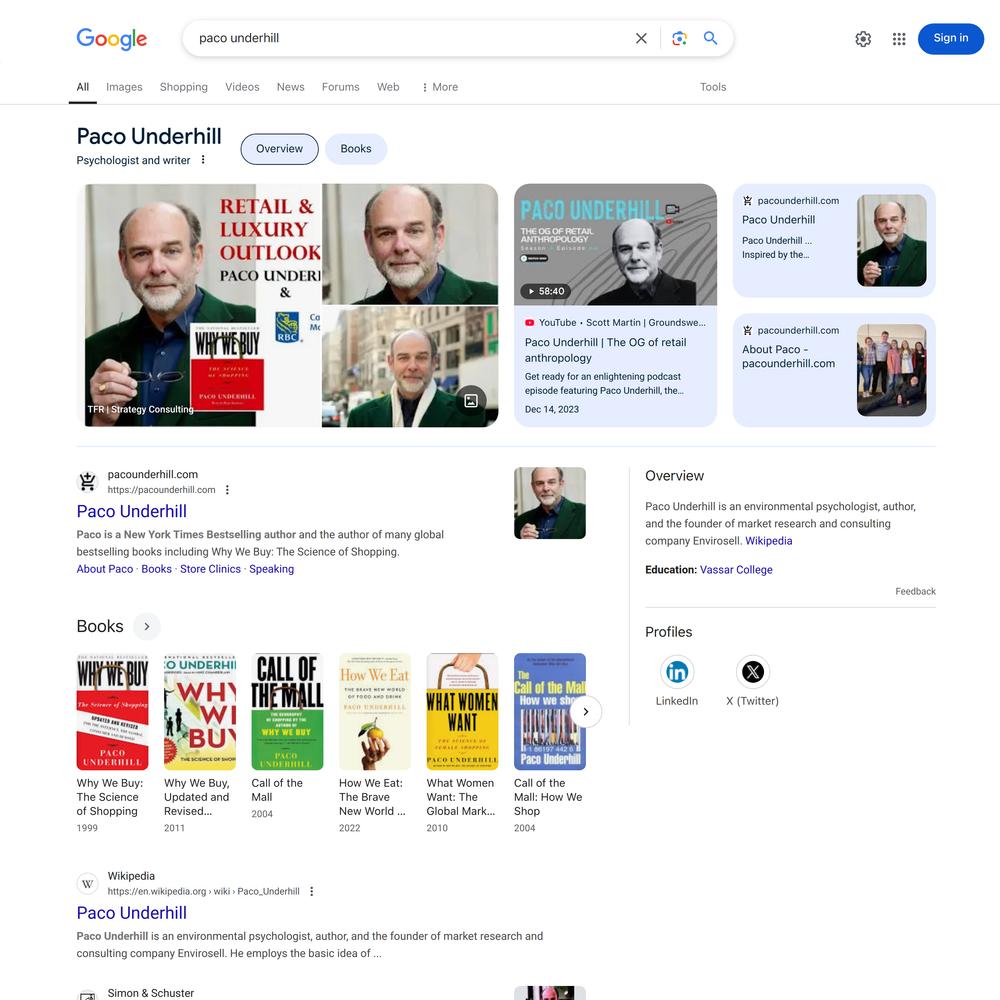1000x1000 pixels.
Task: Open the Store Clinics sitelink
Action: [x=210, y=569]
